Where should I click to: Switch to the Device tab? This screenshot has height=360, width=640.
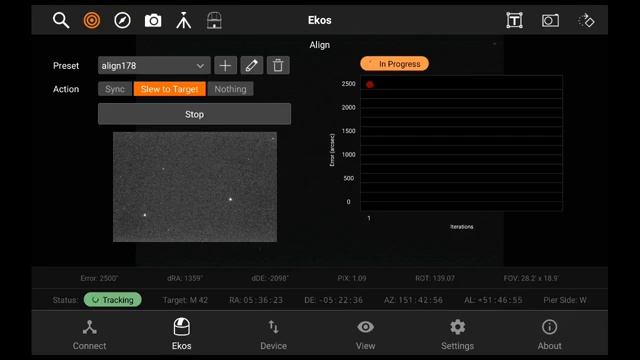coord(273,335)
